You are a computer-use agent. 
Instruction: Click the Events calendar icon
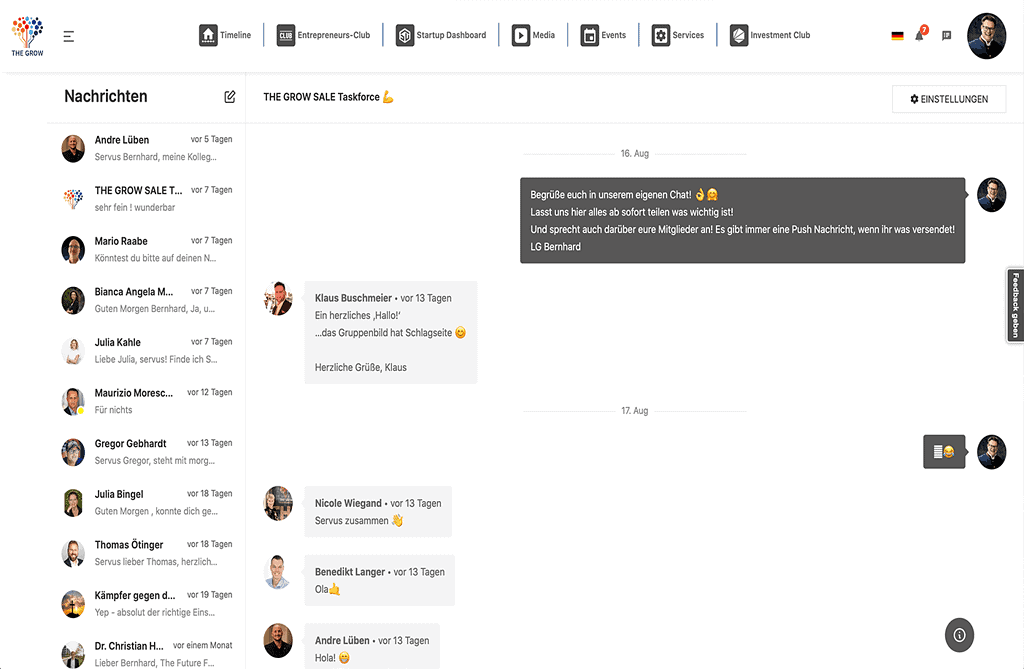pyautogui.click(x=590, y=35)
